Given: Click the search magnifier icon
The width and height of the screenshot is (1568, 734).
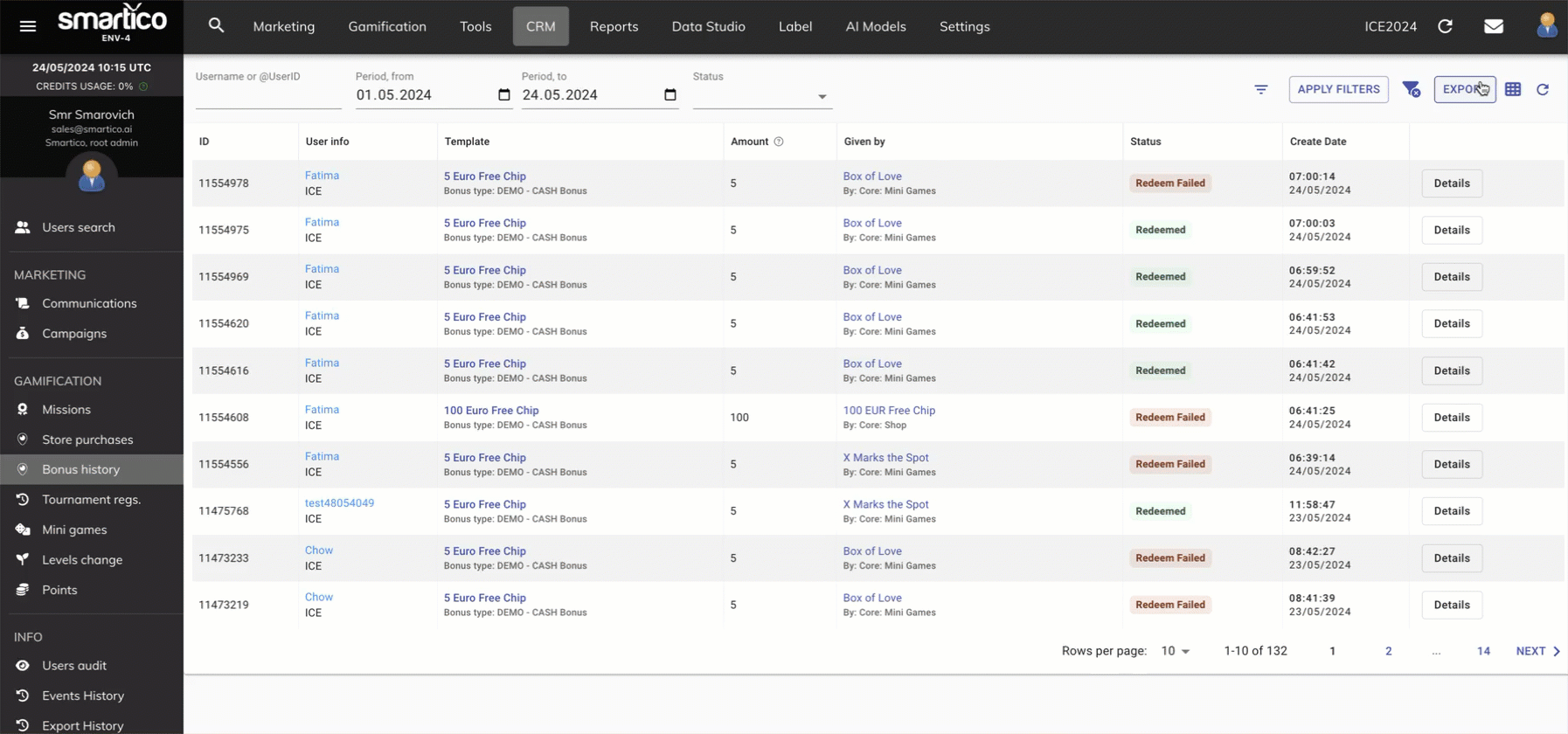Looking at the screenshot, I should [216, 26].
